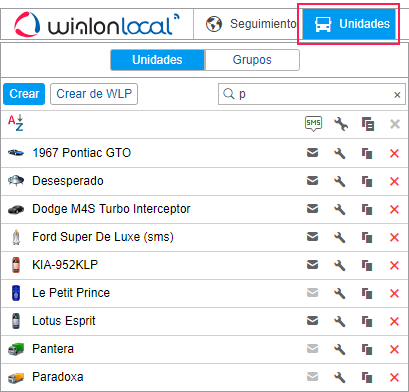Open Unidades in the top bar

[349, 24]
